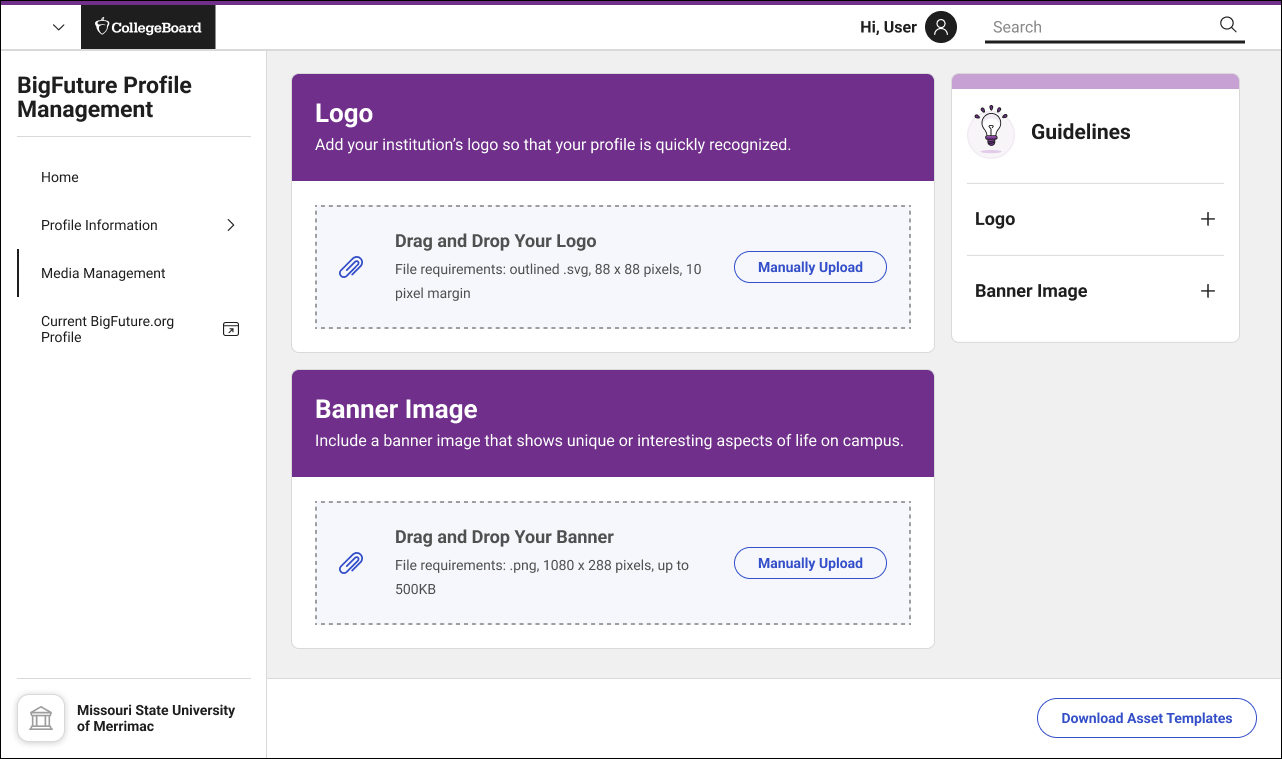Click Download Asset Templates button
1282x759 pixels.
coord(1146,718)
